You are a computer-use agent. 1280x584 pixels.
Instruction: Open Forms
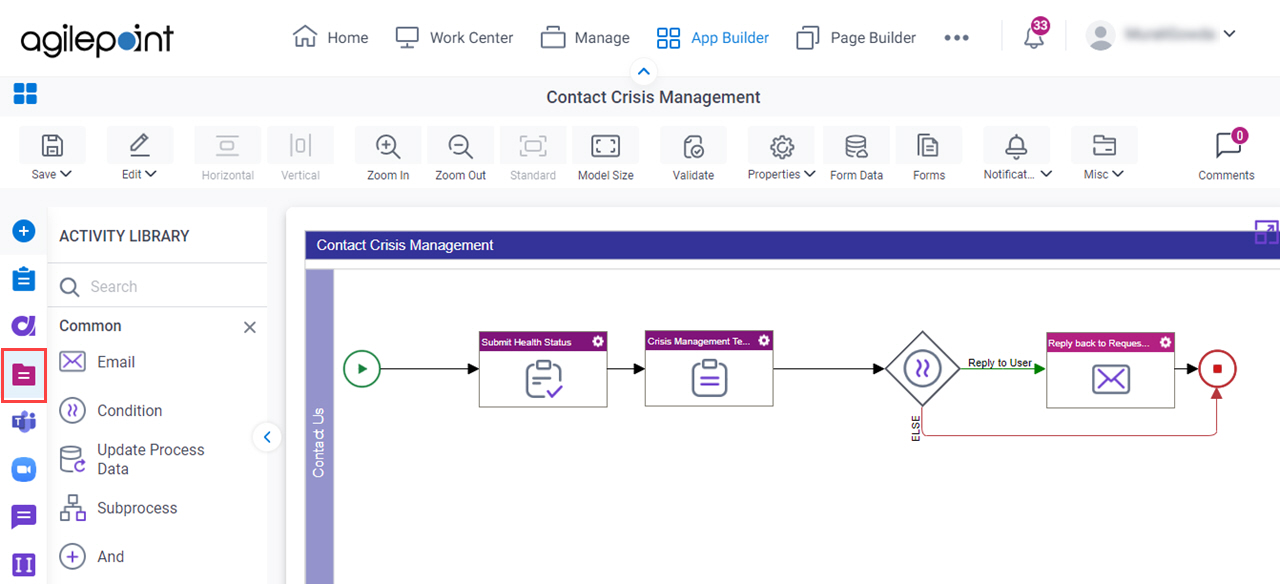point(928,156)
